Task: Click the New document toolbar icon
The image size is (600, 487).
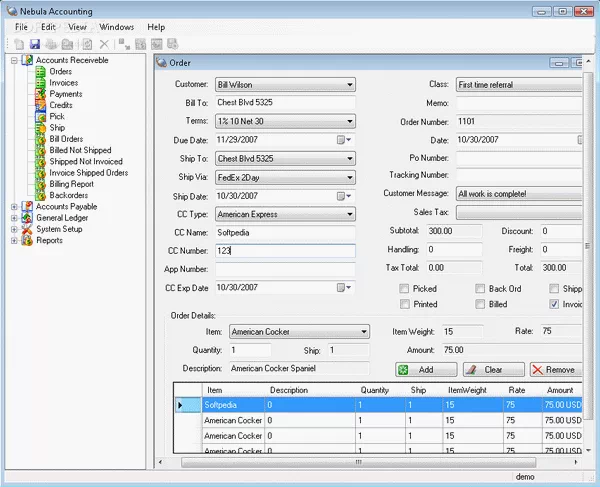Action: pyautogui.click(x=19, y=44)
